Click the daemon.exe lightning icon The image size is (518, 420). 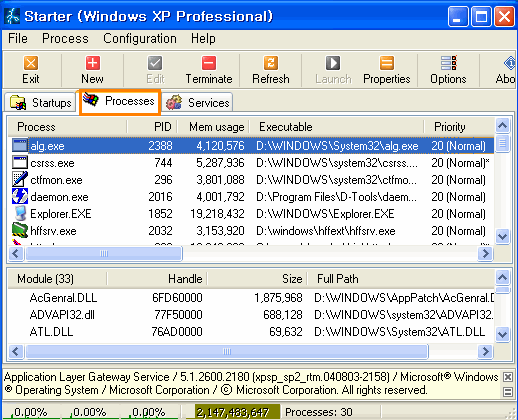tap(20, 196)
